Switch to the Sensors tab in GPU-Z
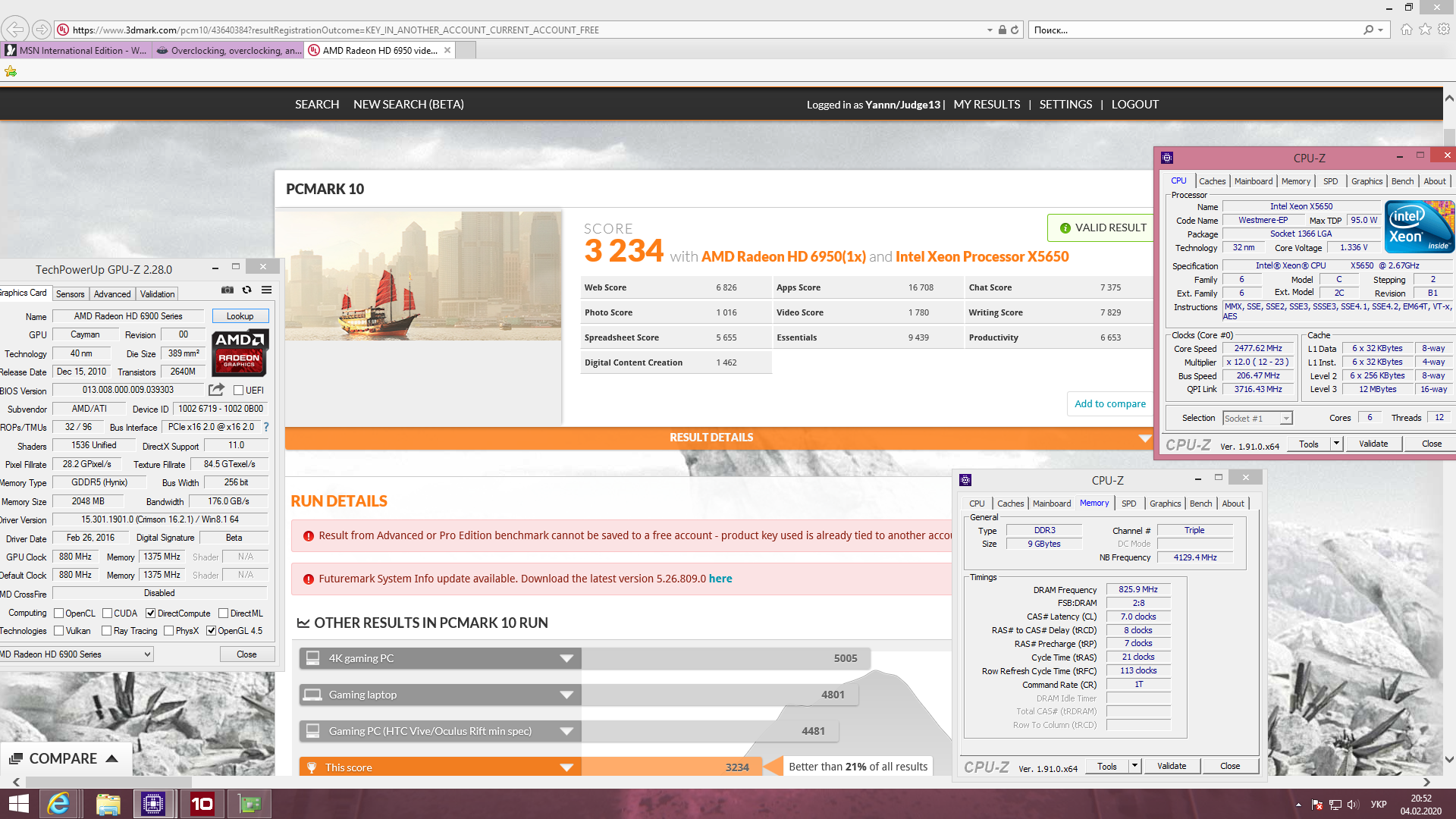The height and width of the screenshot is (819, 1456). (71, 294)
